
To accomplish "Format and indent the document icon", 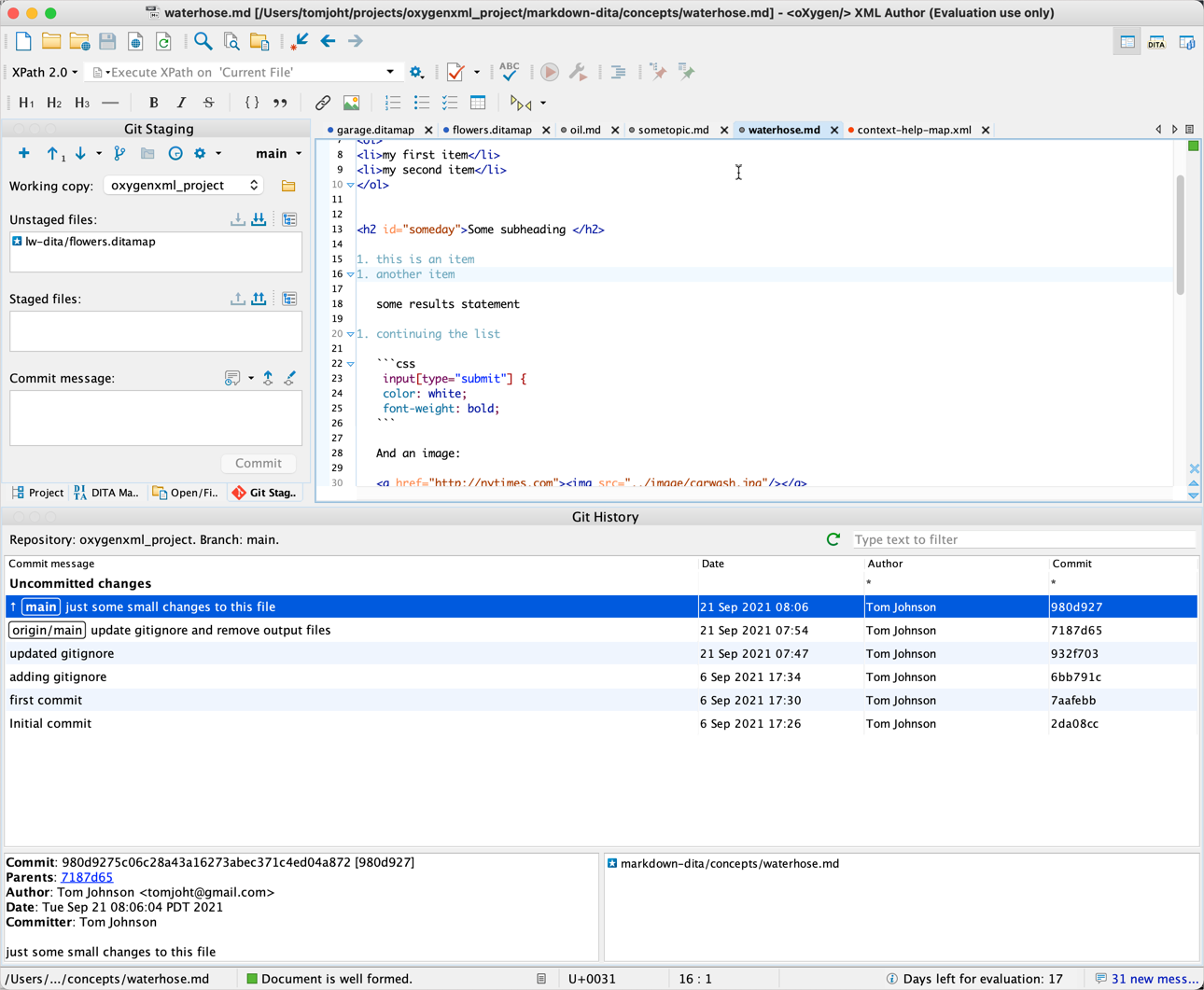I will coord(618,72).
